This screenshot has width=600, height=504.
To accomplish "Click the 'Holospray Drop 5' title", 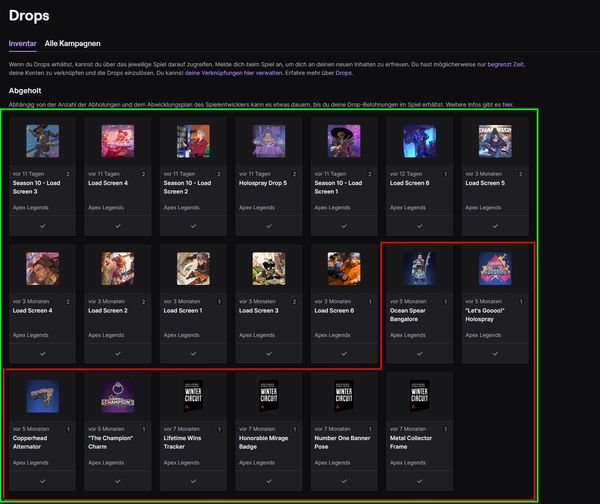I will [x=263, y=183].
